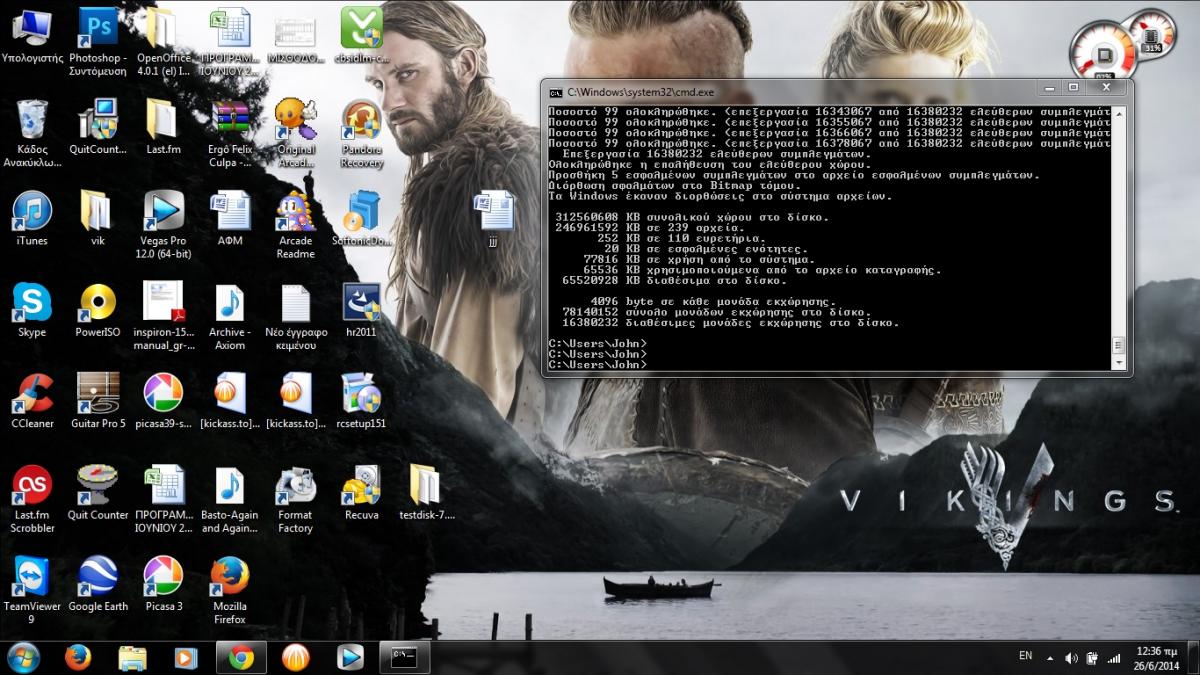Open the Guitar Pro 5 shortcut

pos(98,393)
